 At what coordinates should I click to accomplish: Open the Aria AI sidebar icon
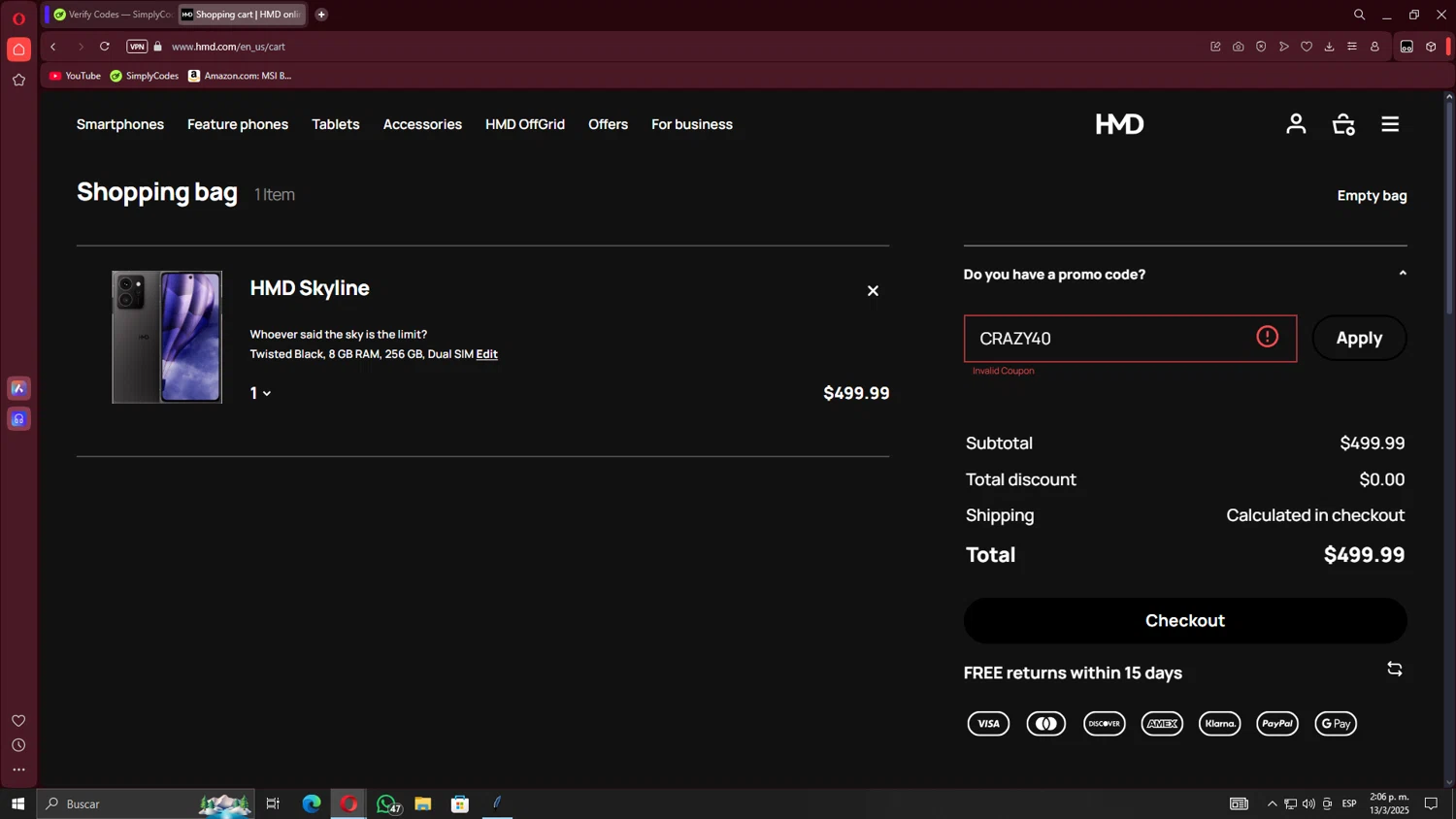tap(18, 388)
